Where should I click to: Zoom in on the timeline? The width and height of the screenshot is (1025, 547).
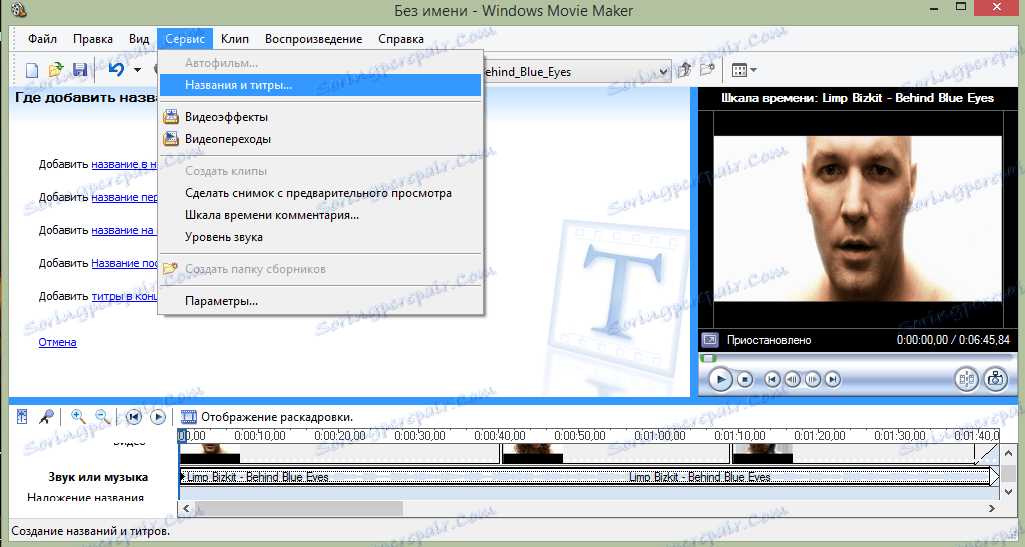[x=78, y=416]
